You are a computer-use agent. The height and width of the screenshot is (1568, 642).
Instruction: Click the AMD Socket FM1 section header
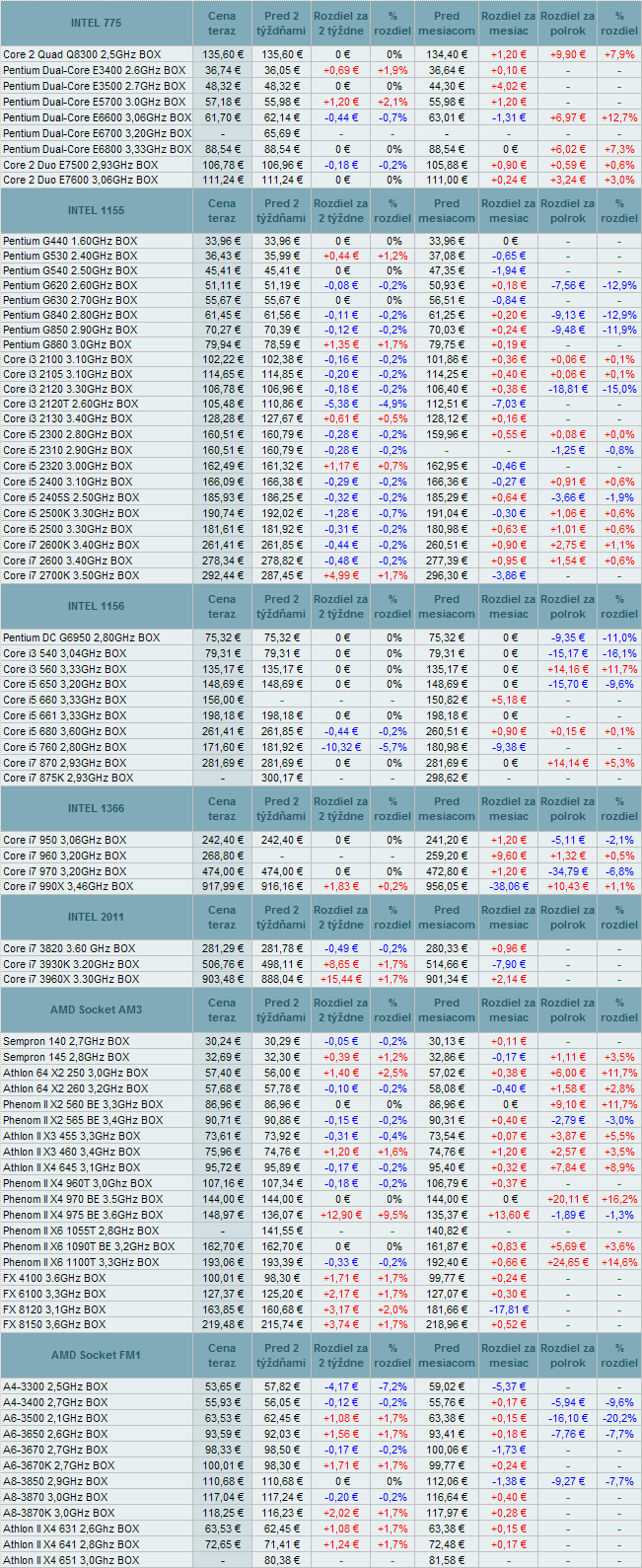(97, 1355)
